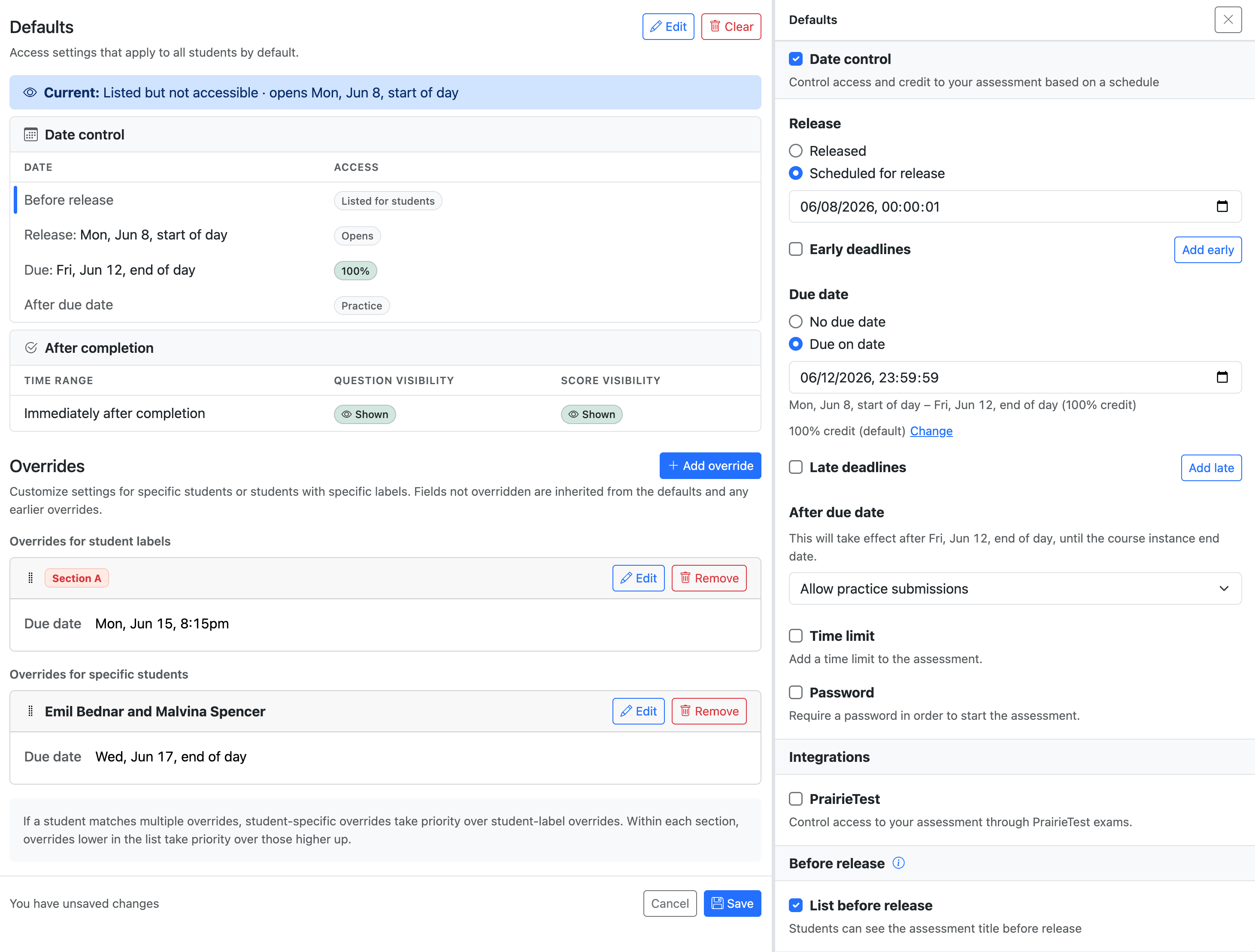This screenshot has height=952, width=1255.
Task: Click 'You have unsaved changes' notice
Action: coord(84,903)
